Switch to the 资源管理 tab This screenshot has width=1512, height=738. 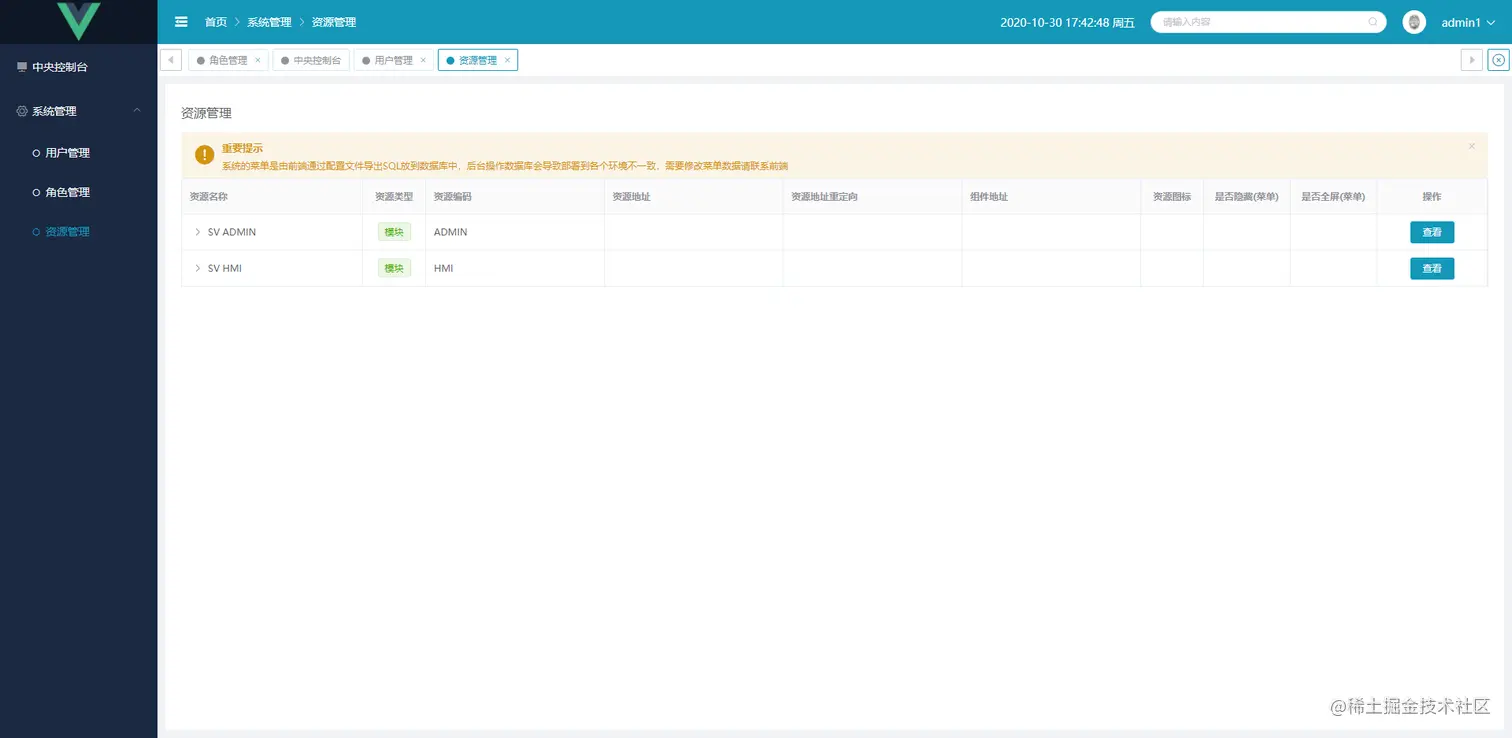(478, 60)
